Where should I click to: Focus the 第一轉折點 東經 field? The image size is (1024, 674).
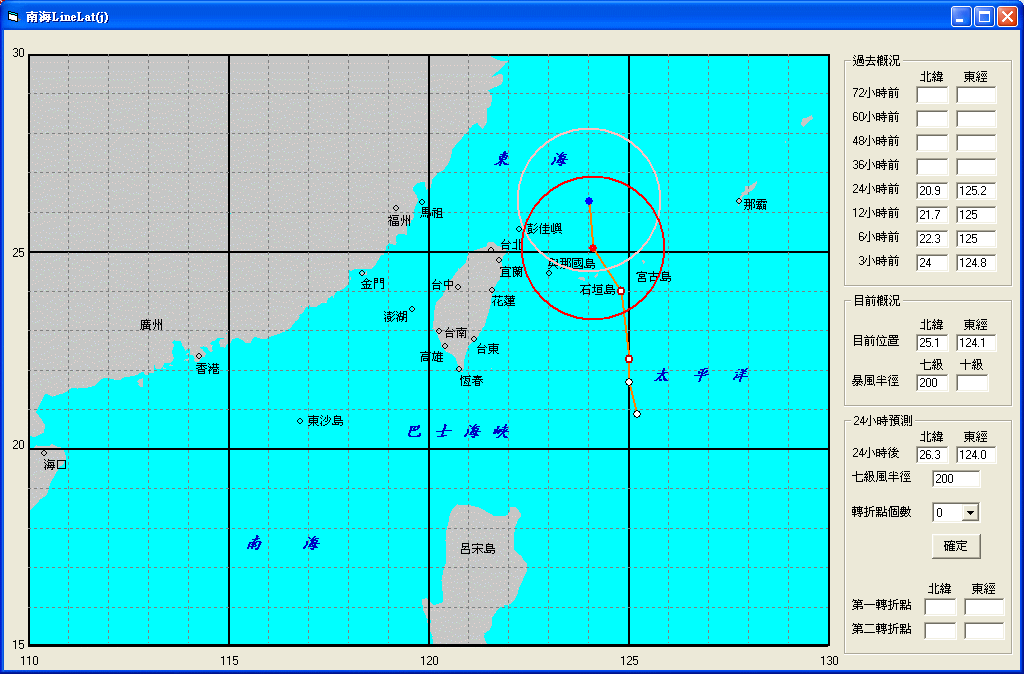point(984,607)
